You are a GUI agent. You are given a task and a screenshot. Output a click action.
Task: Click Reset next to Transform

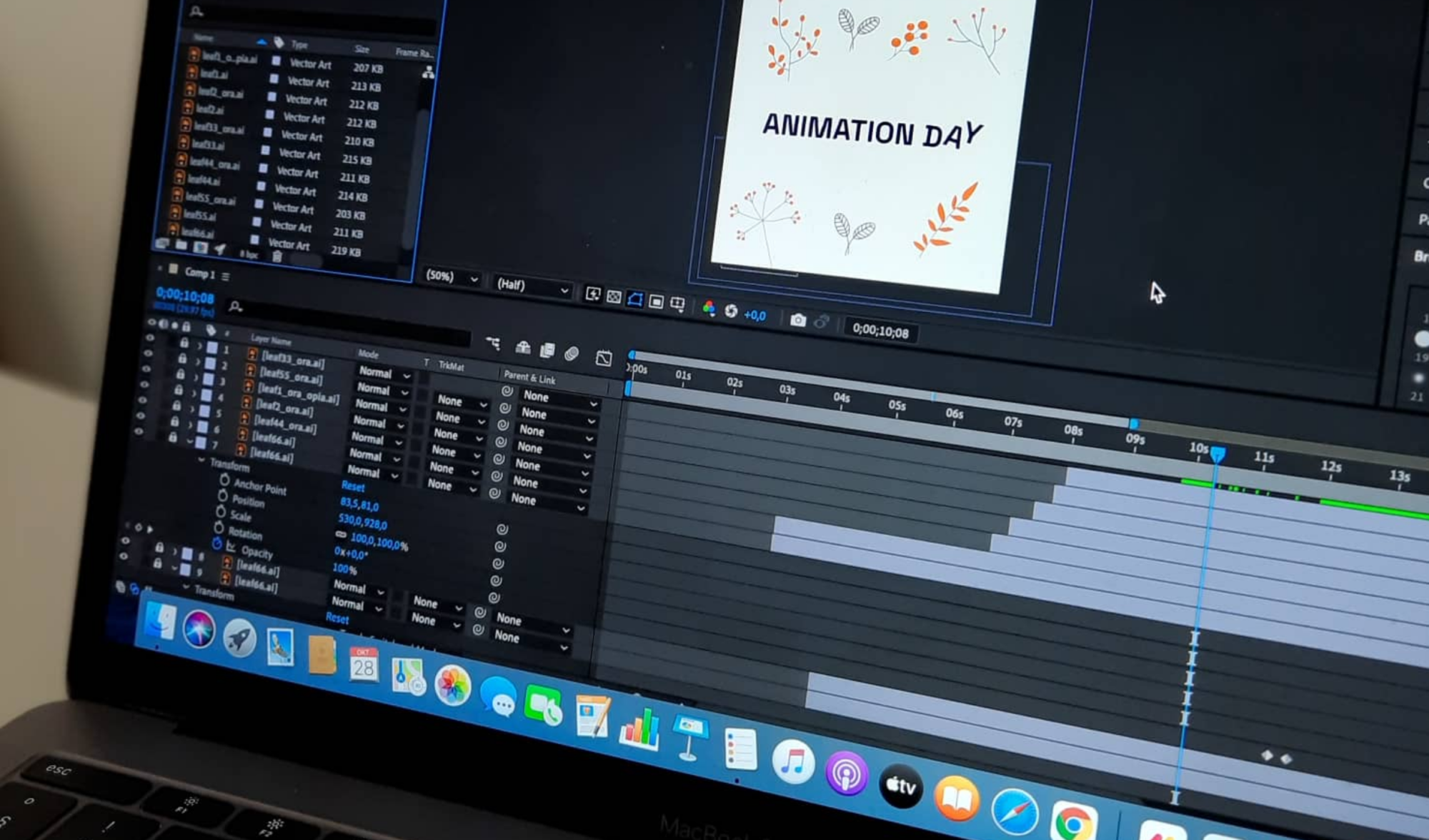click(353, 486)
